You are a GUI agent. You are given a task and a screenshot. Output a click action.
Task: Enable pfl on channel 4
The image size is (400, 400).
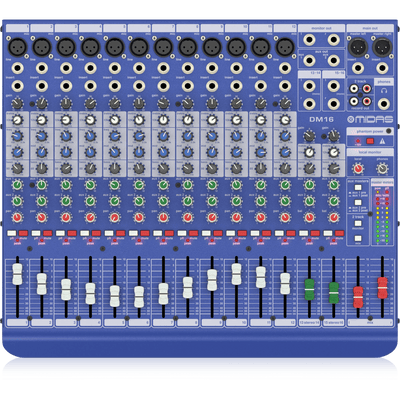pyautogui.click(x=85, y=233)
